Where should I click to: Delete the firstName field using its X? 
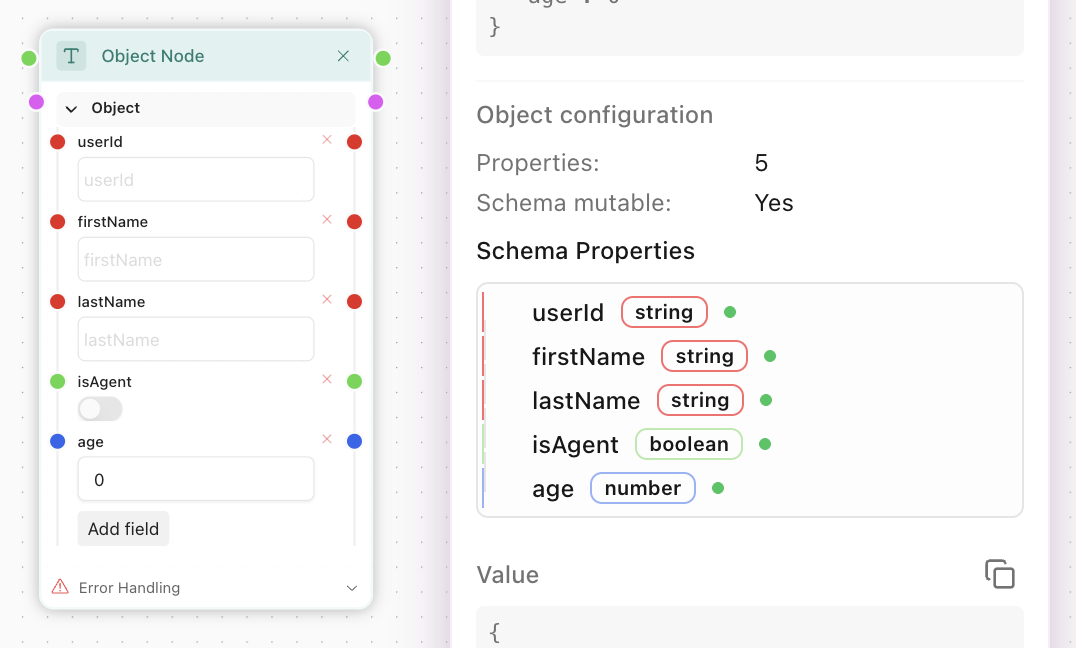pyautogui.click(x=327, y=220)
